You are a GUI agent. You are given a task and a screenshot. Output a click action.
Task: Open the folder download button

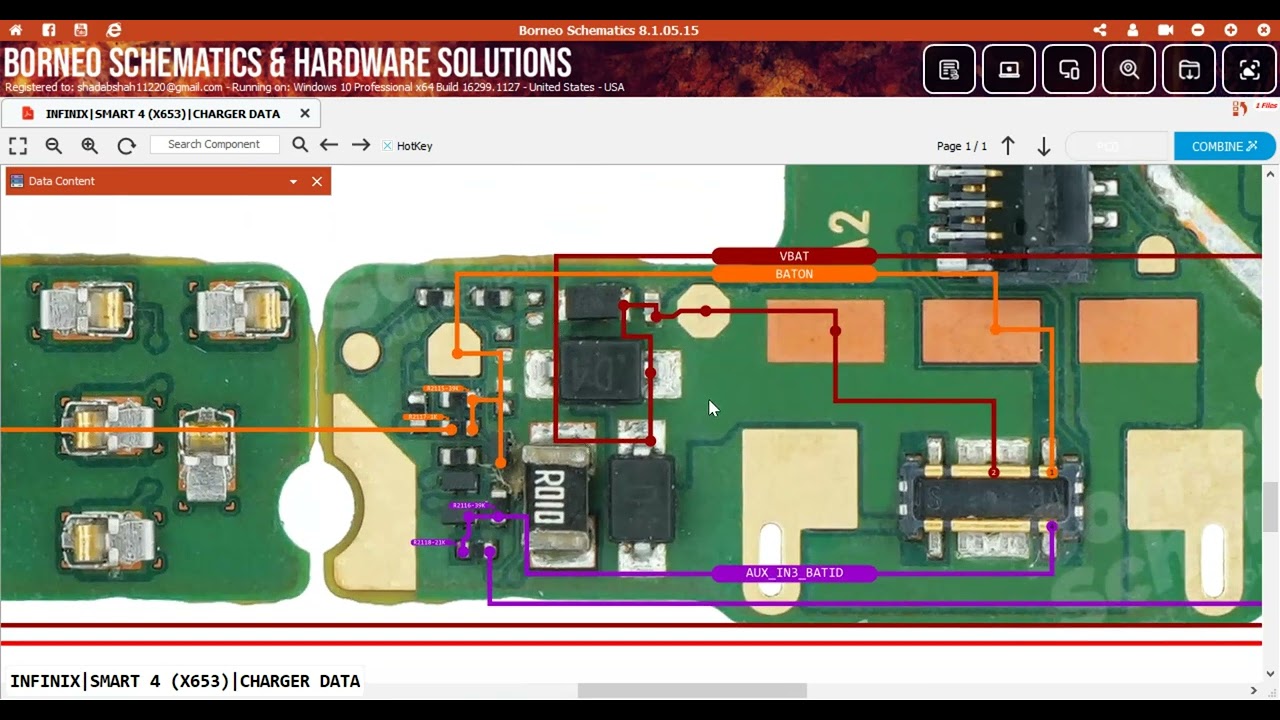click(1189, 70)
